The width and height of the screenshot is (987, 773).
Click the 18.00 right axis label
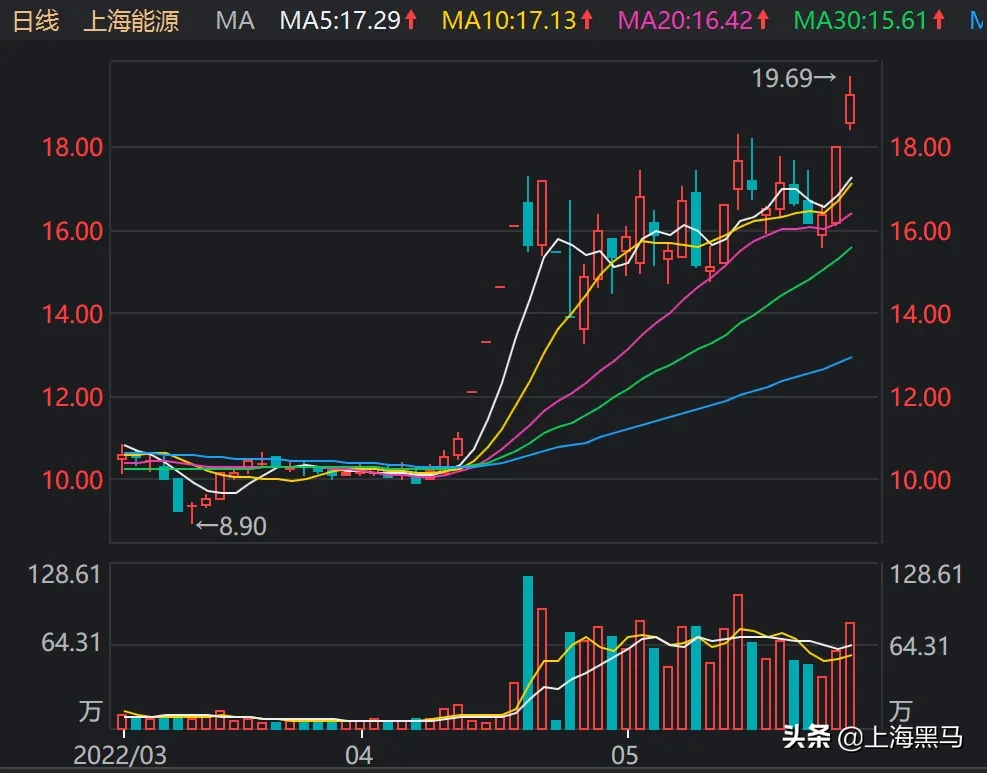(920, 147)
